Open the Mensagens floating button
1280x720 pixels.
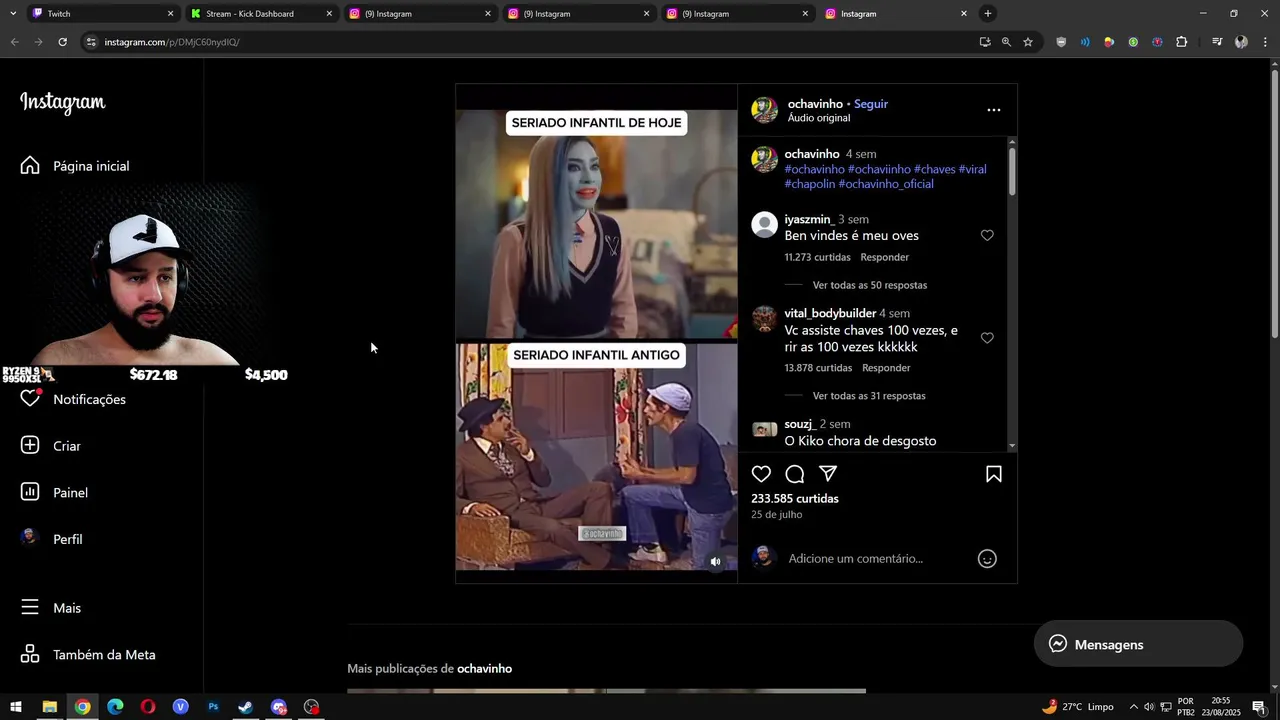[1139, 645]
